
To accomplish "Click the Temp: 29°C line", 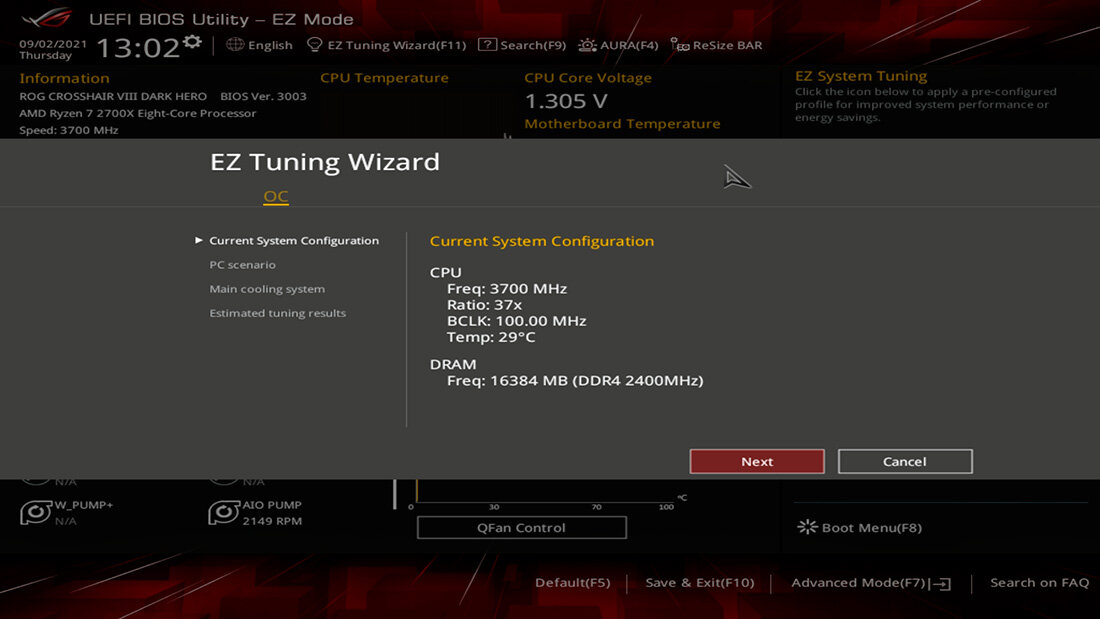I will (x=491, y=337).
